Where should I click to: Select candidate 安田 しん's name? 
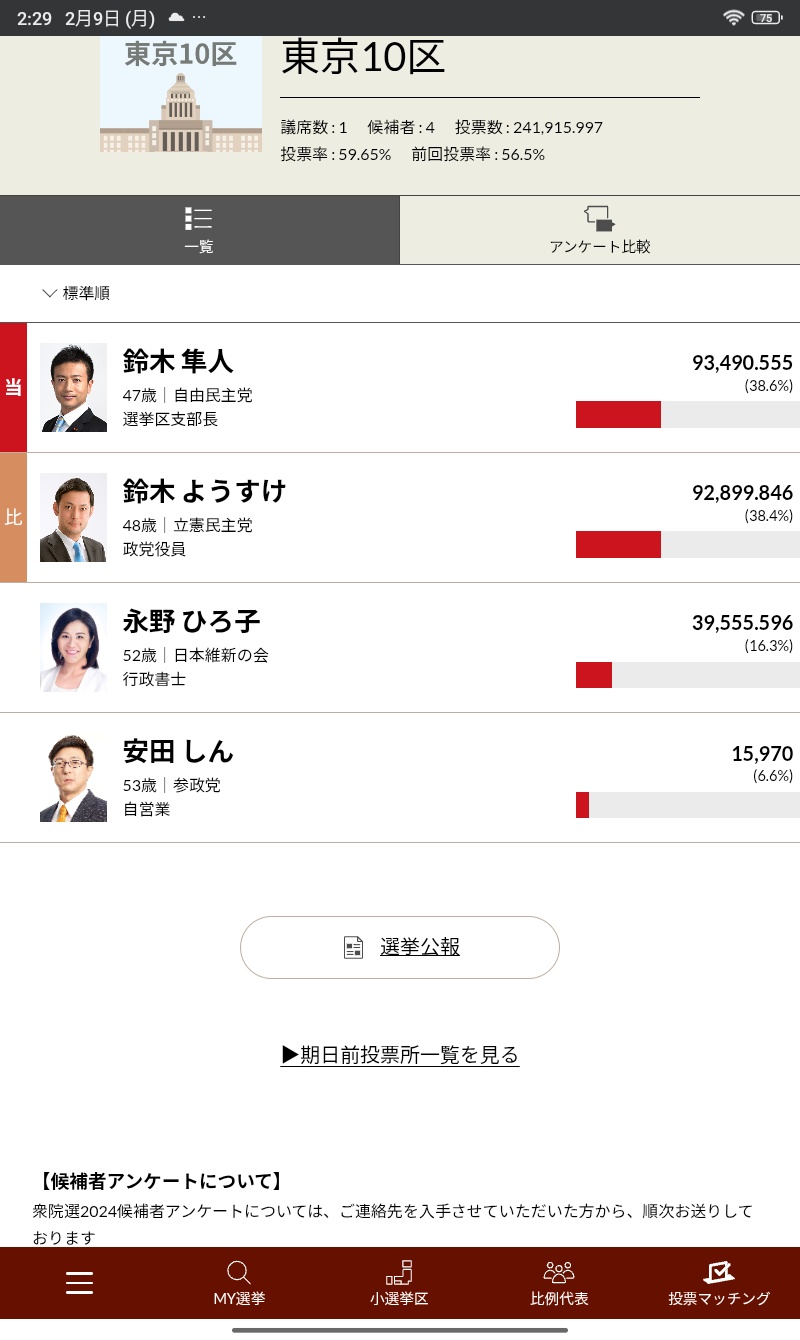pos(178,751)
